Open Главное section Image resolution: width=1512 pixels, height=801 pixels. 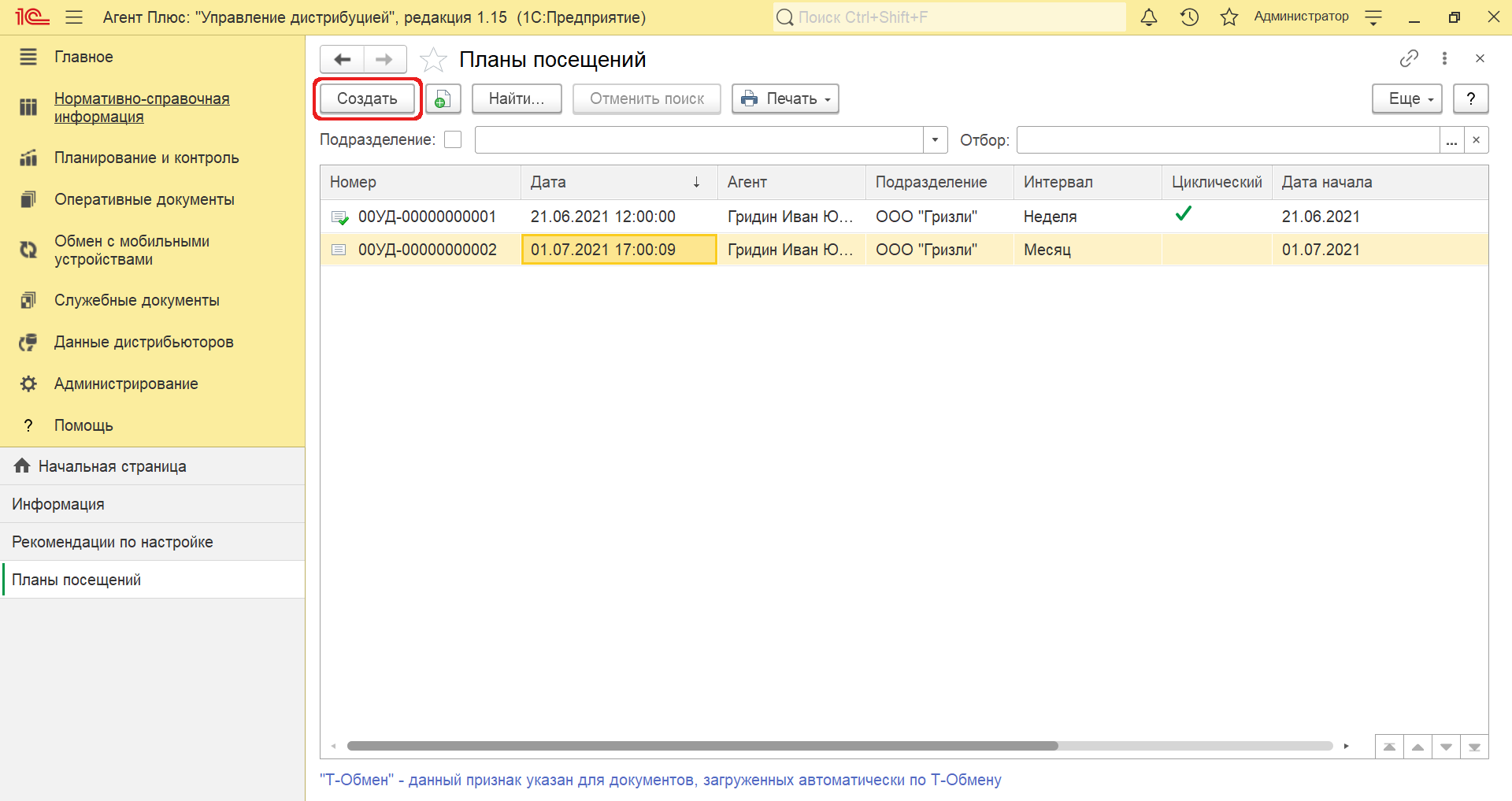(83, 57)
